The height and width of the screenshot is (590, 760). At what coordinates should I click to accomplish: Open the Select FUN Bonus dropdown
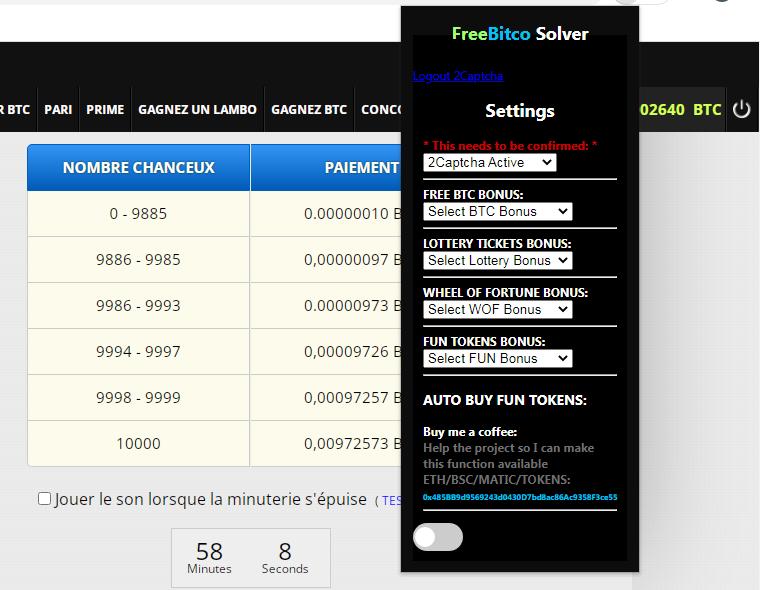497,358
